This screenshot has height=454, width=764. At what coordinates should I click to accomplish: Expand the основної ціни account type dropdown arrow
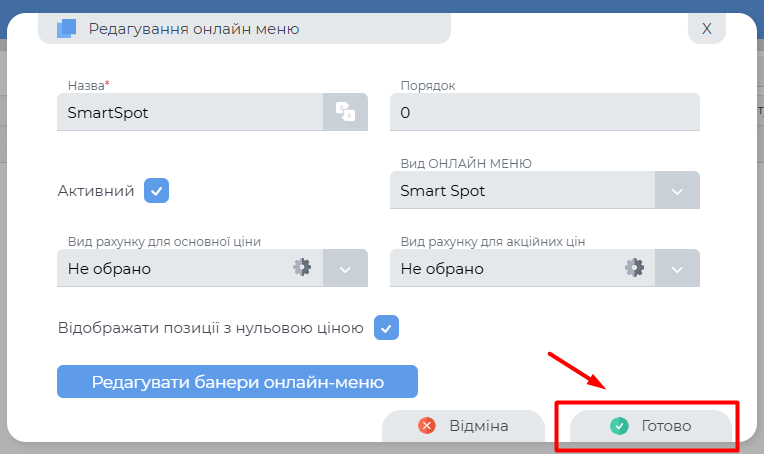(345, 268)
